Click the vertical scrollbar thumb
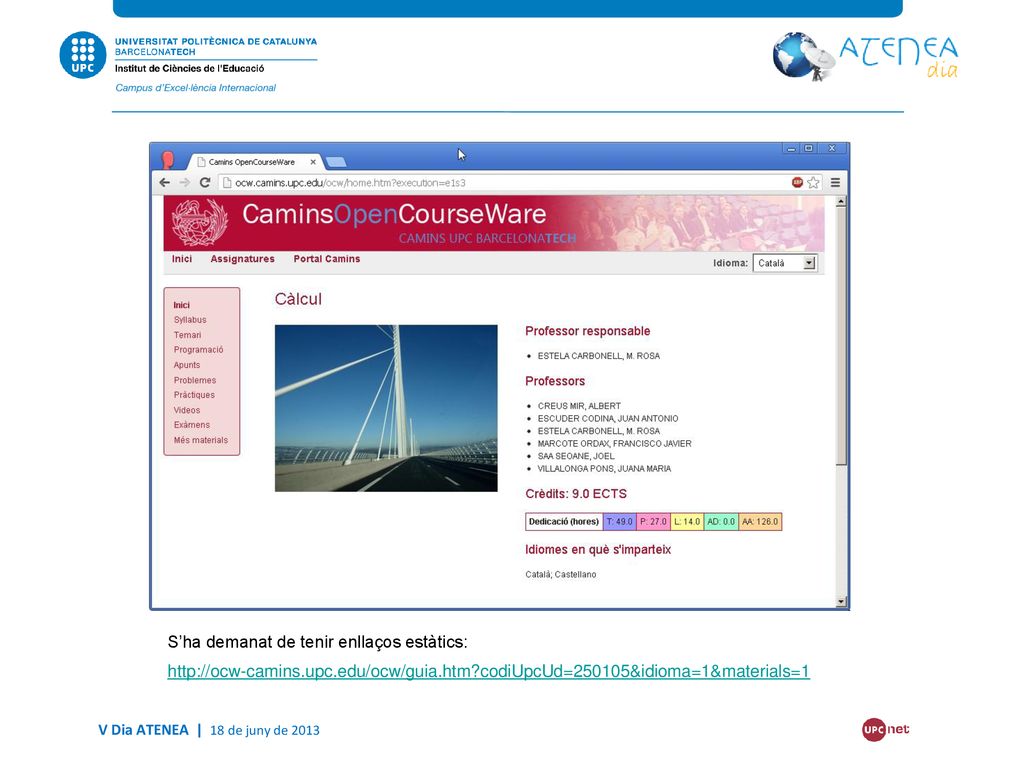1024x768 pixels. tap(841, 336)
